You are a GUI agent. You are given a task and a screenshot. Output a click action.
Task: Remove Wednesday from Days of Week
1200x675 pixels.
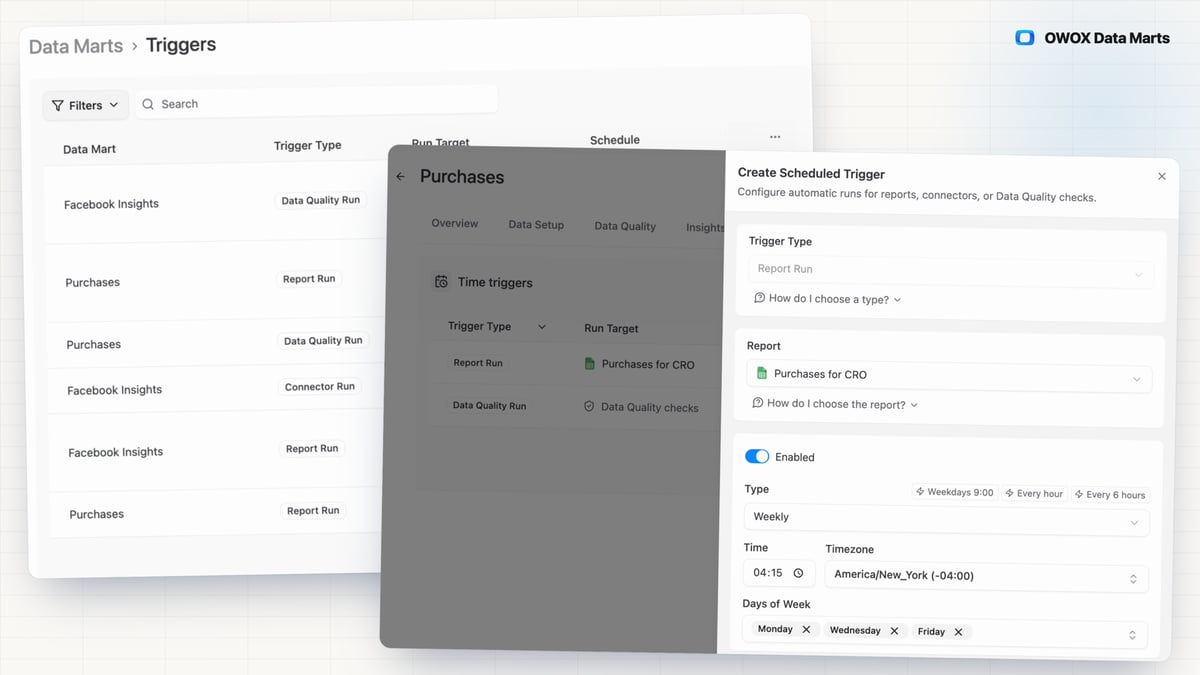click(x=894, y=631)
